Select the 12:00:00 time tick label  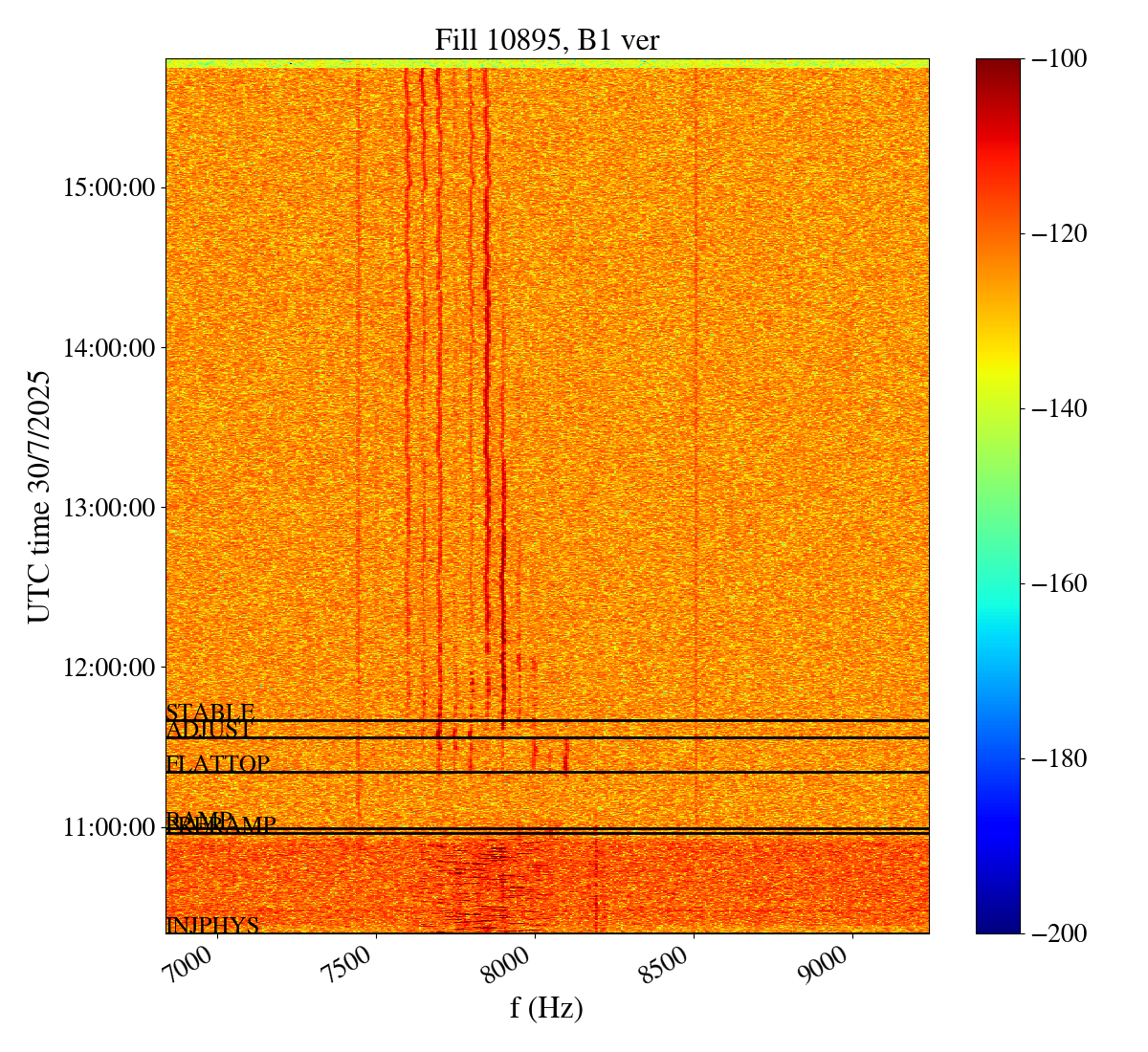click(109, 667)
